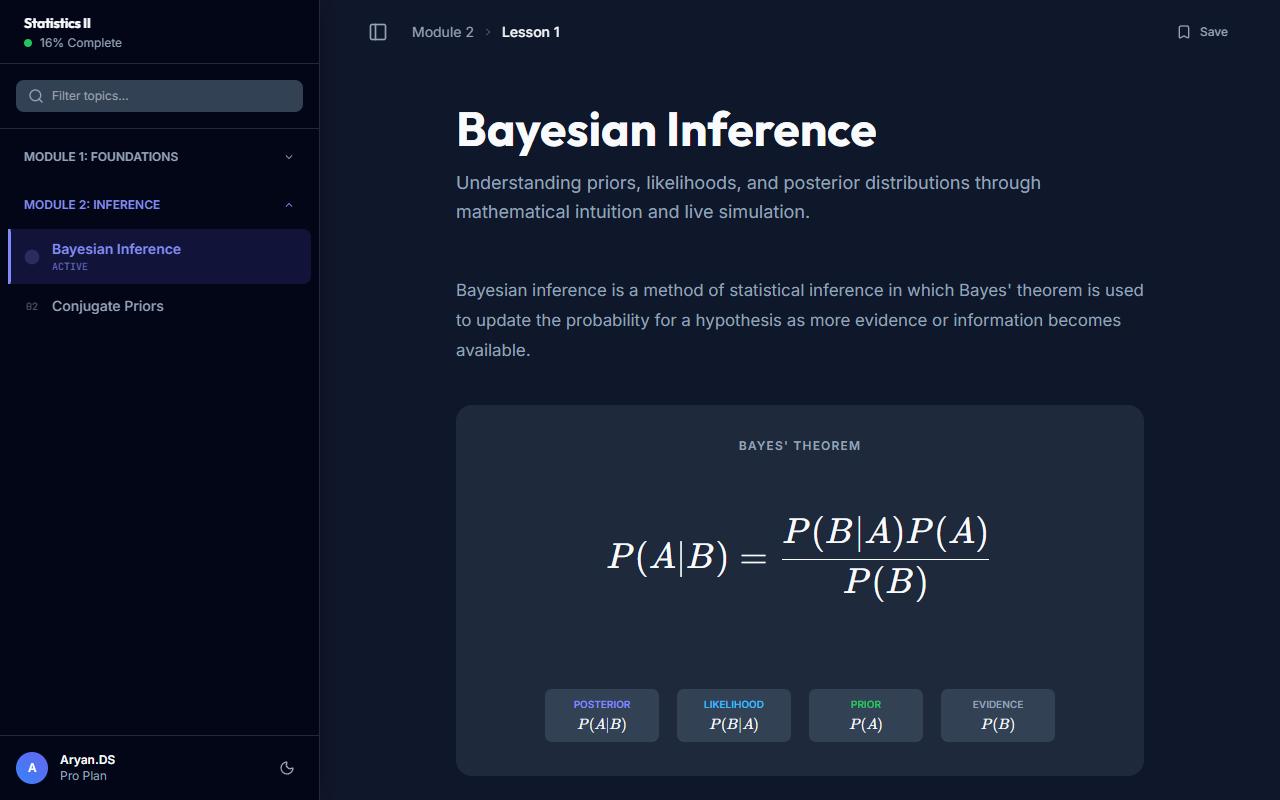This screenshot has height=800, width=1280.
Task: Go to Module 2 breadcrumb
Action: 443,32
